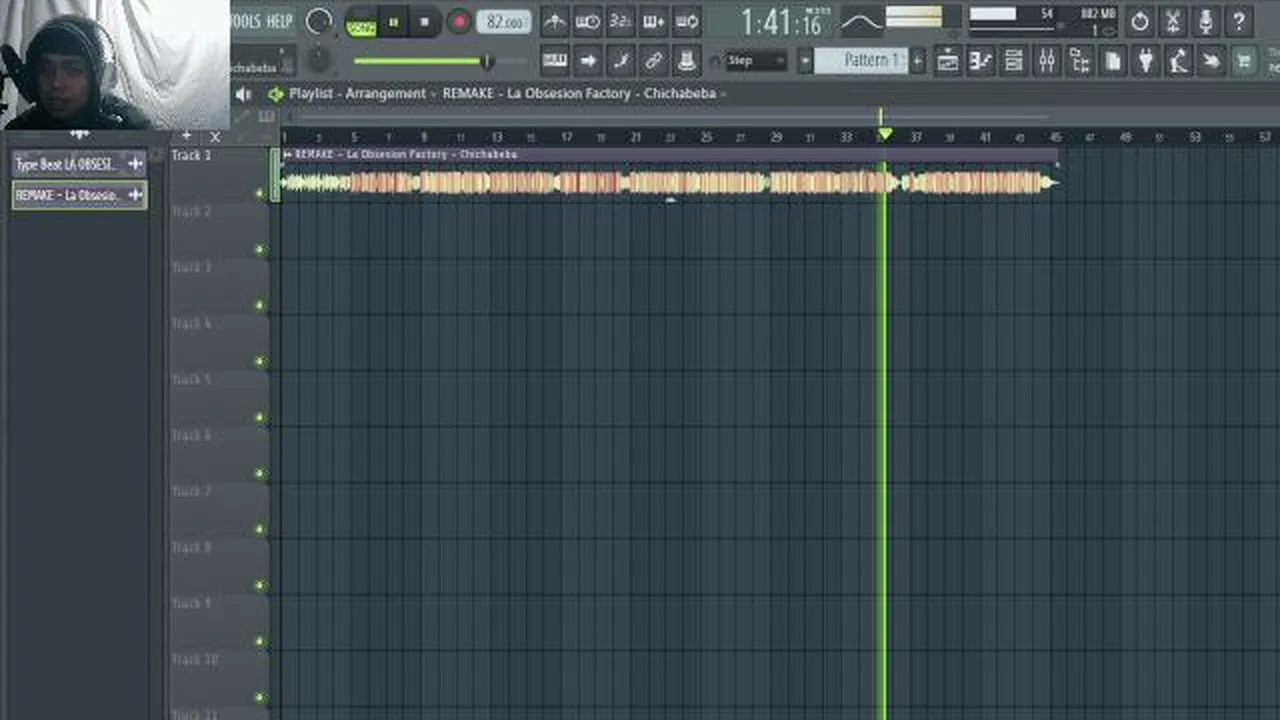Image resolution: width=1280 pixels, height=720 pixels.
Task: Open the pattern selector dropdown arrow
Action: pyautogui.click(x=805, y=61)
